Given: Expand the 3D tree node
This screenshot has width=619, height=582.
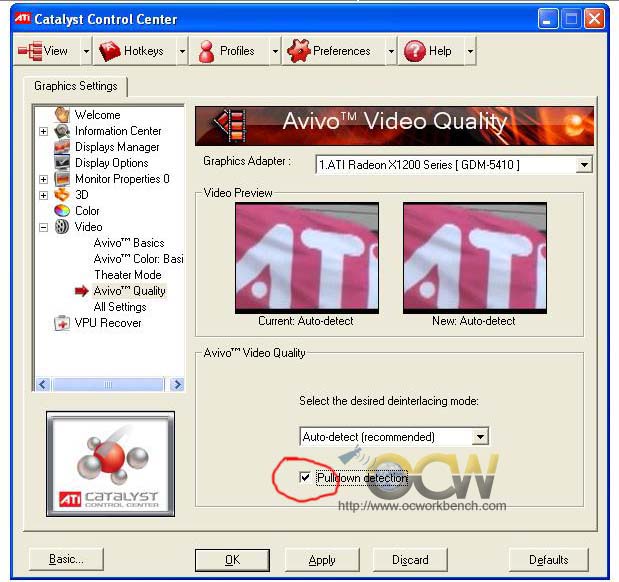Looking at the screenshot, I should coord(43,195).
